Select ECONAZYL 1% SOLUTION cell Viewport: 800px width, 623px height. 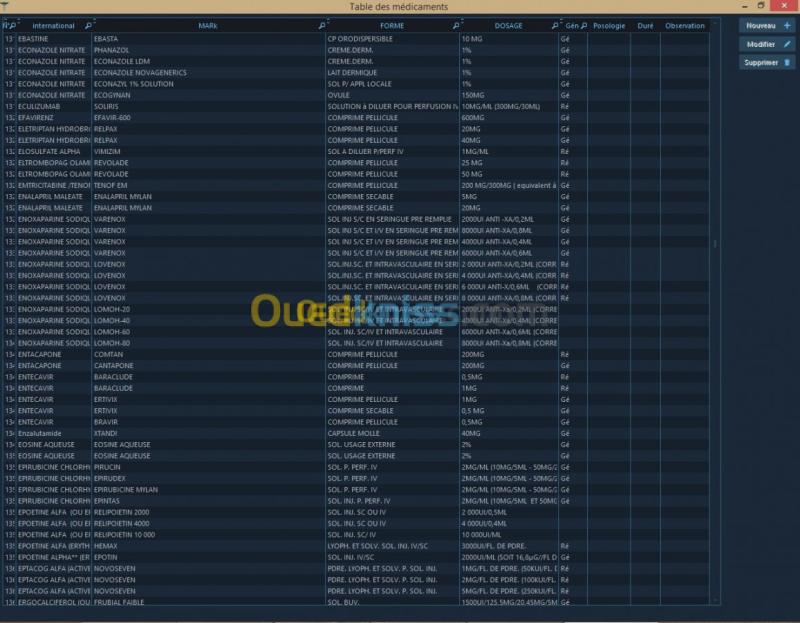tap(208, 84)
